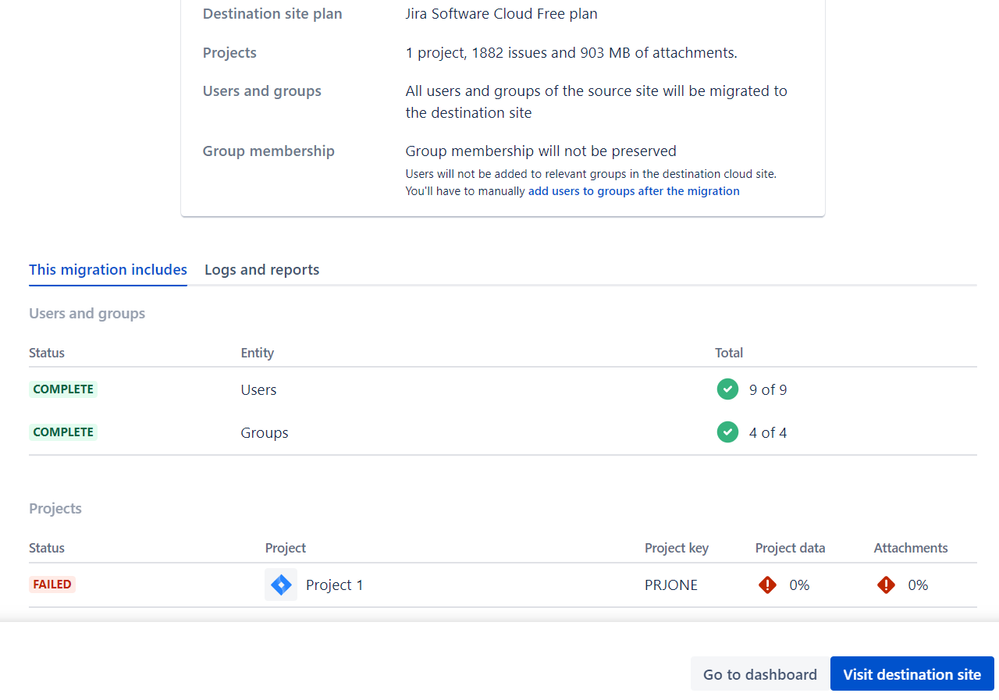Click the Project data column header
Image resolution: width=999 pixels, height=700 pixels.
[790, 548]
